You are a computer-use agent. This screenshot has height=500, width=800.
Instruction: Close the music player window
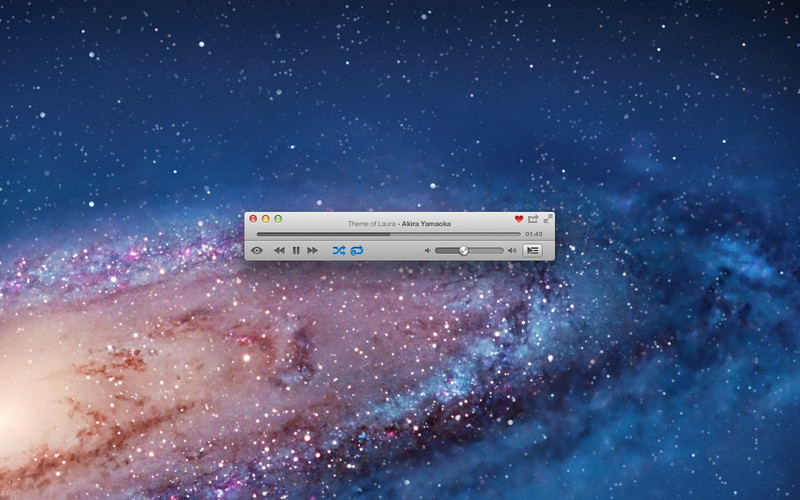(x=254, y=219)
